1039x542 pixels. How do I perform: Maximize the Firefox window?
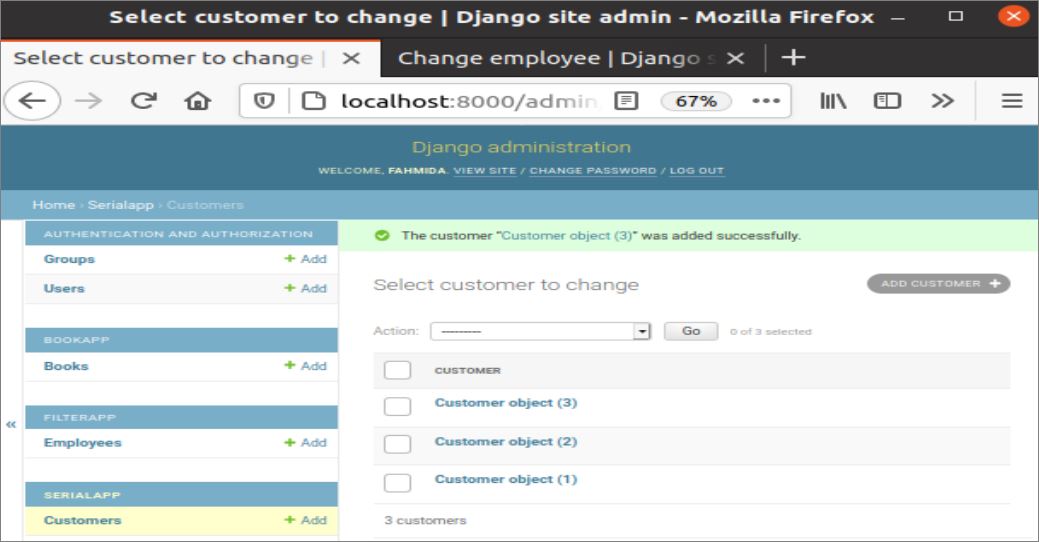(956, 17)
